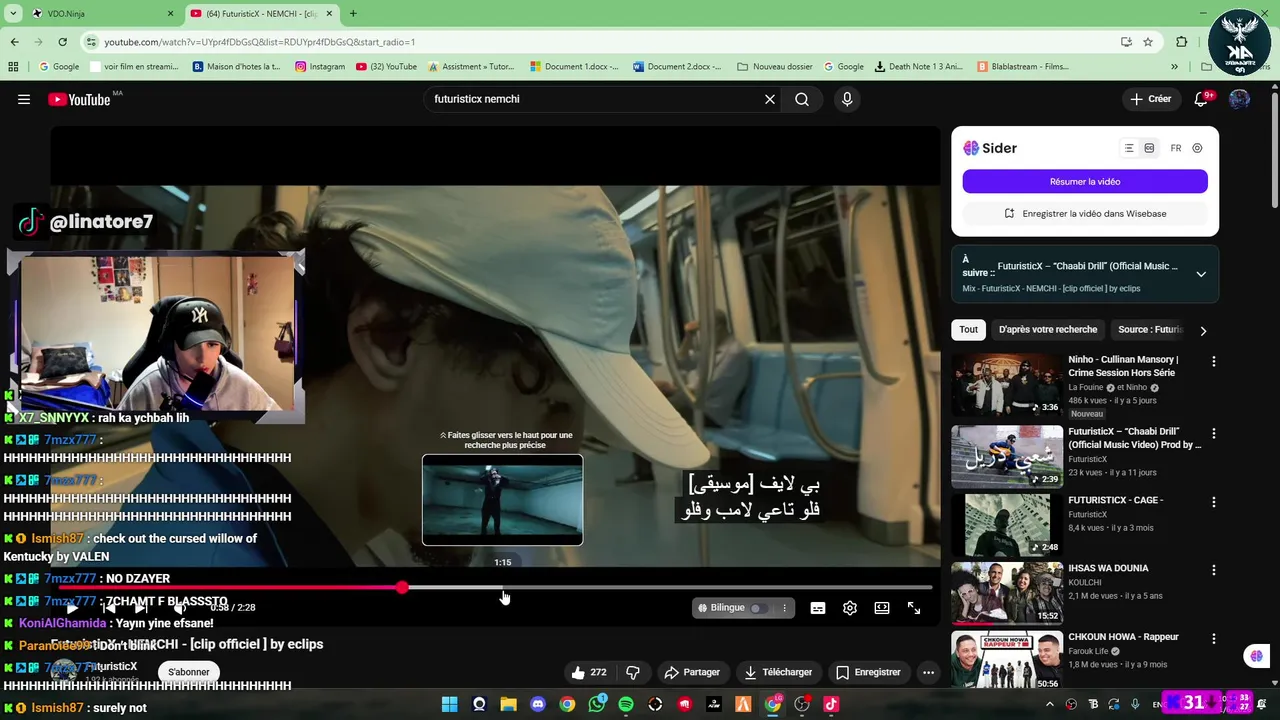This screenshot has width=1280, height=720.
Task: Enter fullscreen on the video player
Action: [x=914, y=608]
